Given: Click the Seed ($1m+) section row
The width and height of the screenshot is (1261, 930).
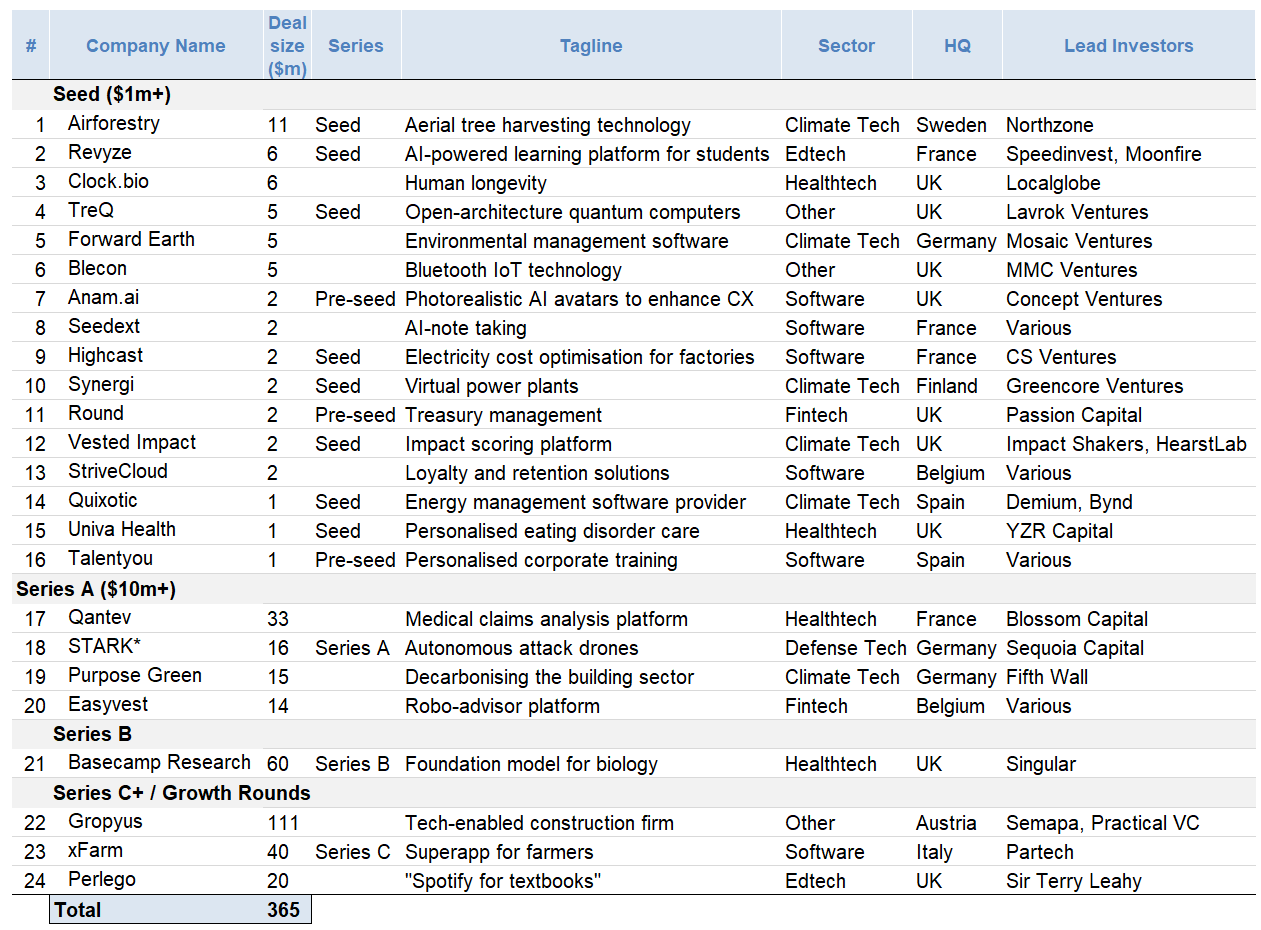Looking at the screenshot, I should (633, 95).
